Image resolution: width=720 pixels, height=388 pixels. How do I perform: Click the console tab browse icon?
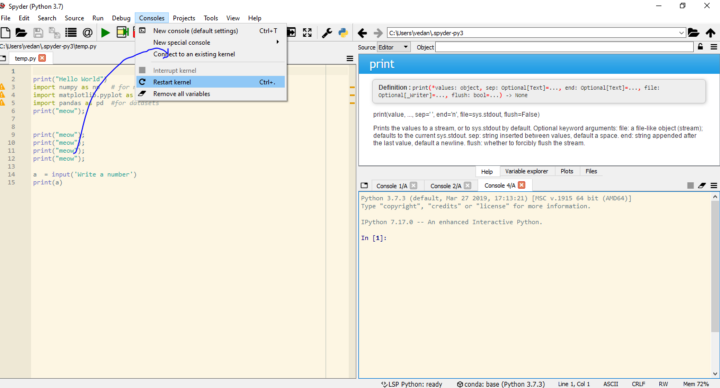(x=364, y=186)
